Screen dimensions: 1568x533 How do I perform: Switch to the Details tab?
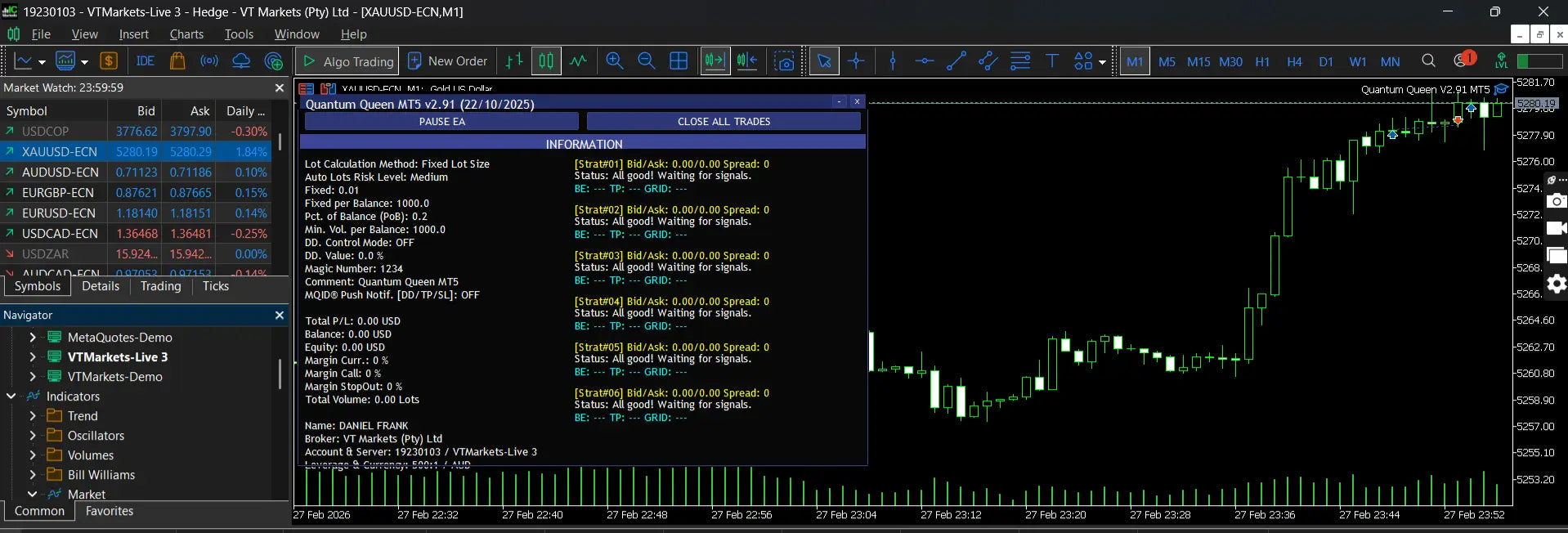pos(101,286)
